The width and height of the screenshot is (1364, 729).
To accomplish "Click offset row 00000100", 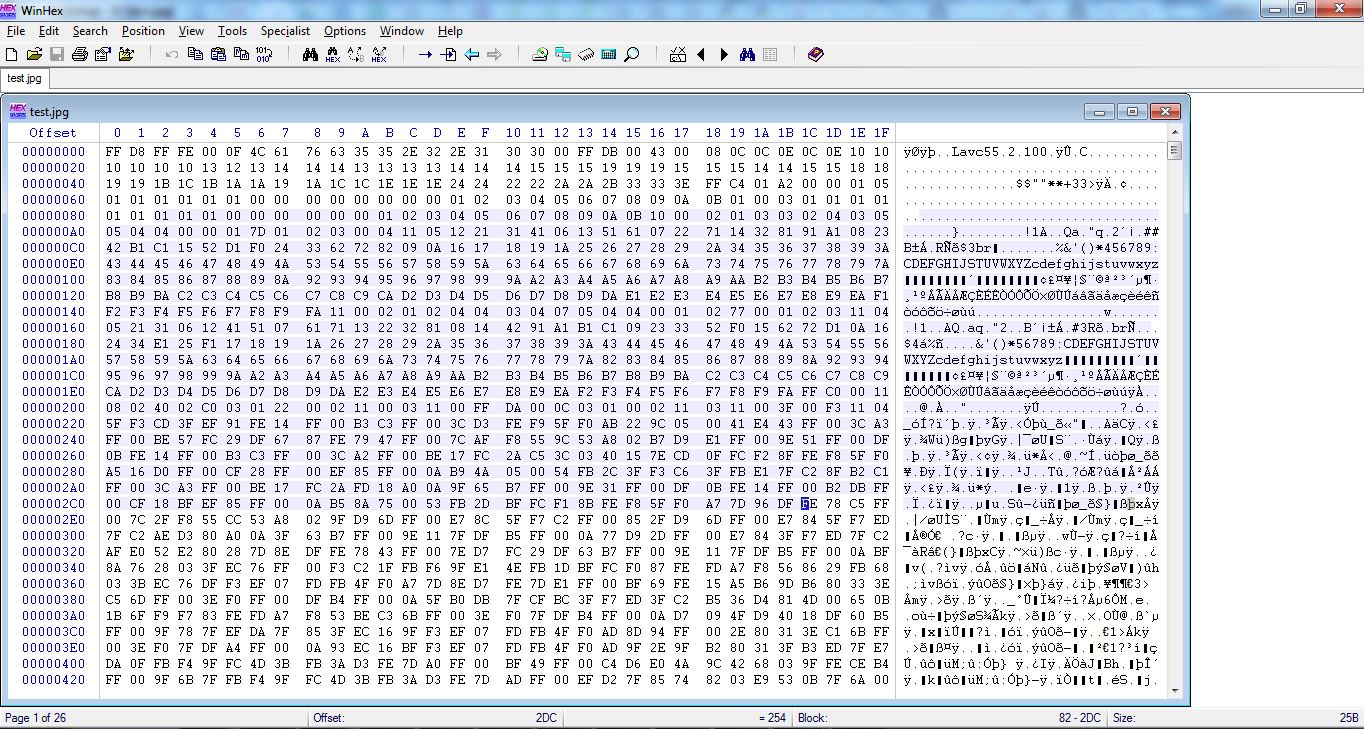I will point(52,280).
